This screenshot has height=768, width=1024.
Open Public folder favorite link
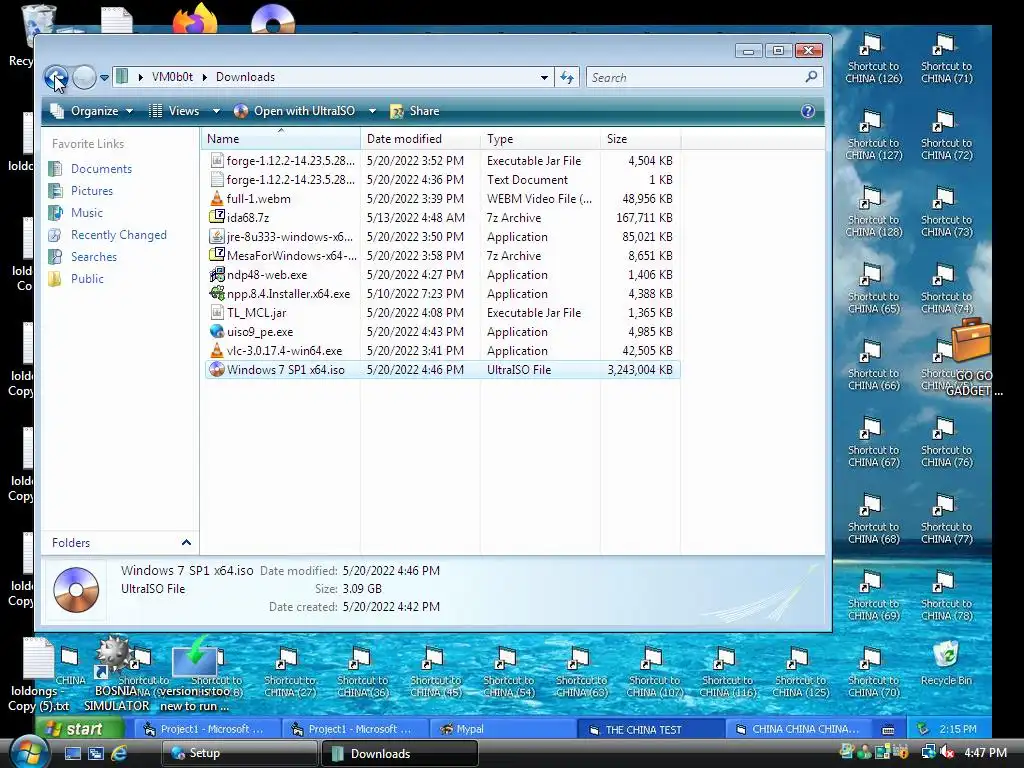[87, 278]
